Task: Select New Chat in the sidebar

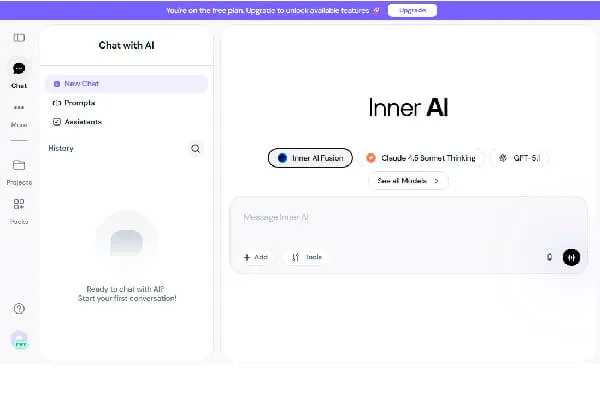Action: pyautogui.click(x=126, y=83)
